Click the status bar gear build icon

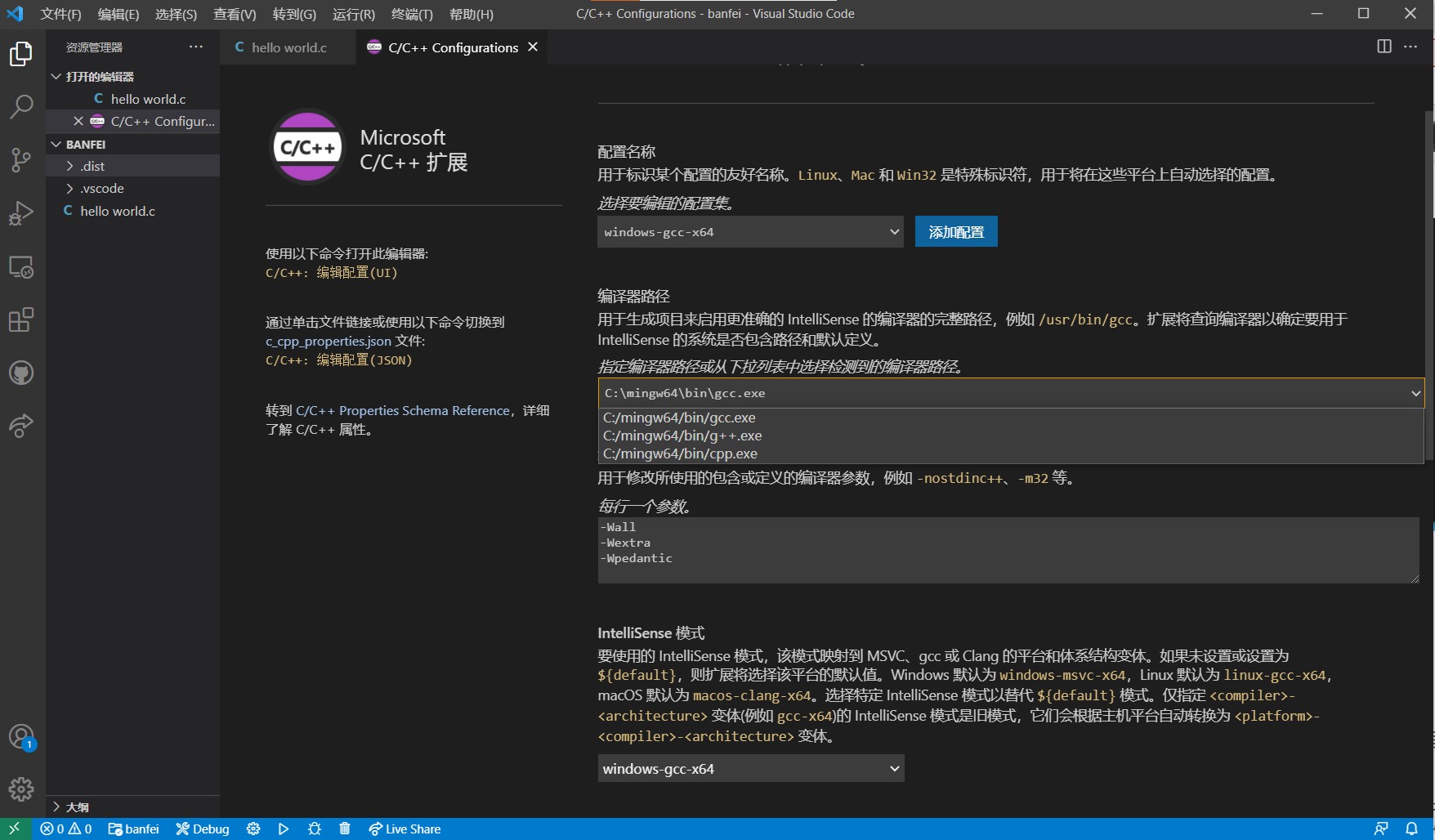tap(253, 829)
